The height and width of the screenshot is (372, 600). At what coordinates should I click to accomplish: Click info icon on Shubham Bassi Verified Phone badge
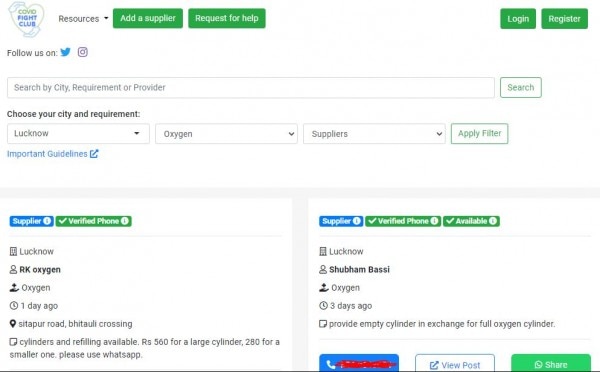(x=434, y=221)
